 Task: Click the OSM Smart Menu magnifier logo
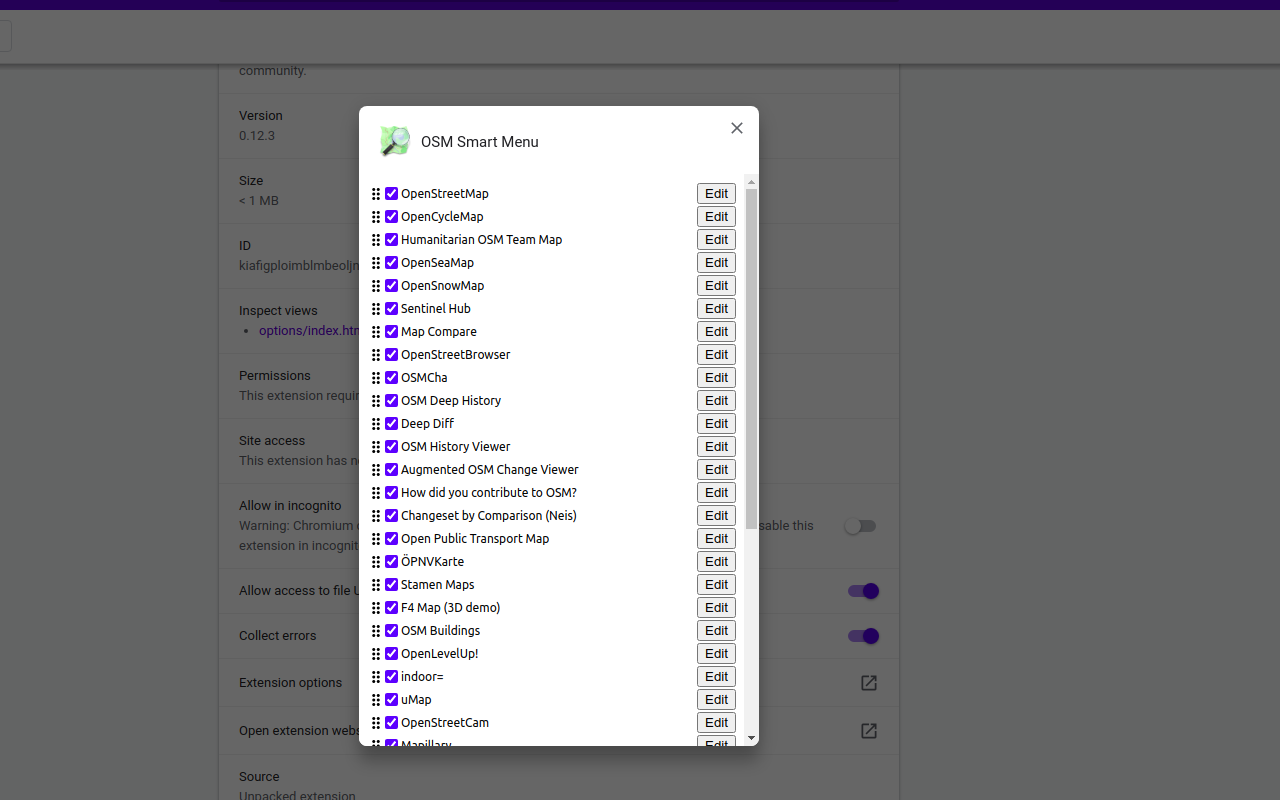click(x=395, y=141)
